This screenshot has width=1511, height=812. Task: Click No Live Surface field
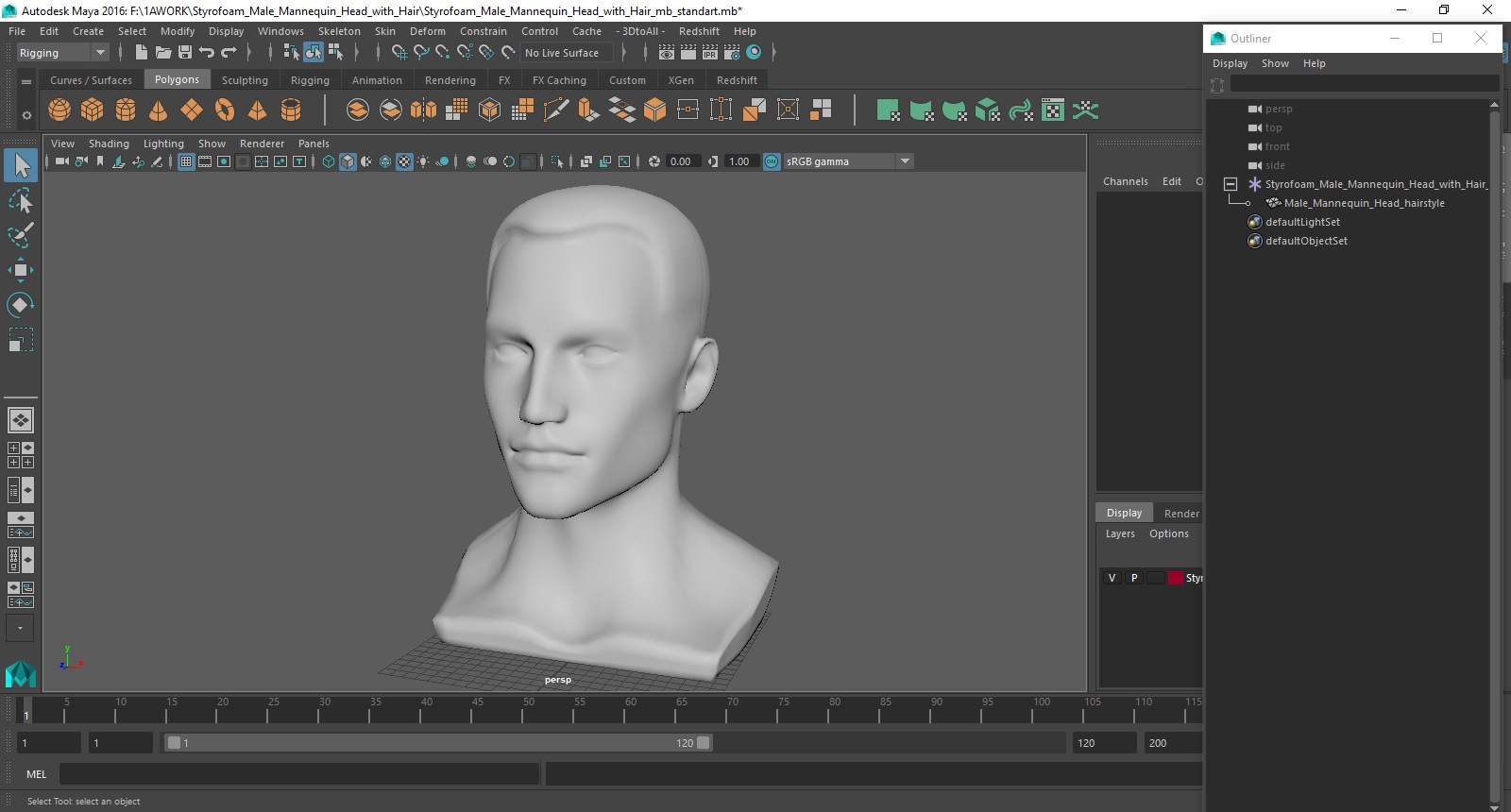pos(567,53)
